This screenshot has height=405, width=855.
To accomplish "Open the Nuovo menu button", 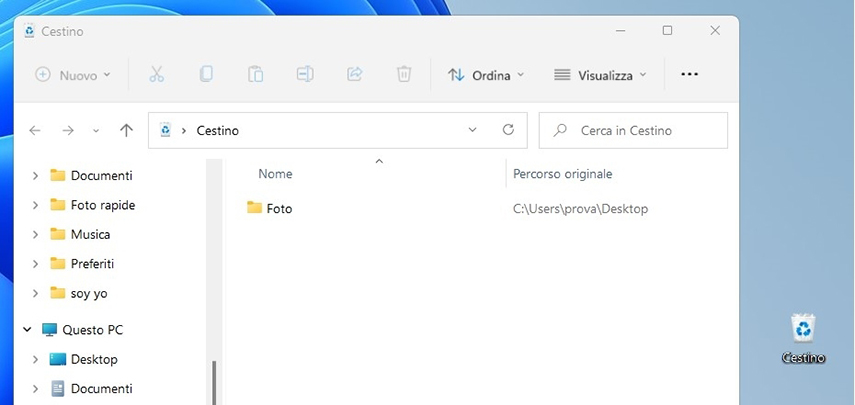I will (73, 75).
